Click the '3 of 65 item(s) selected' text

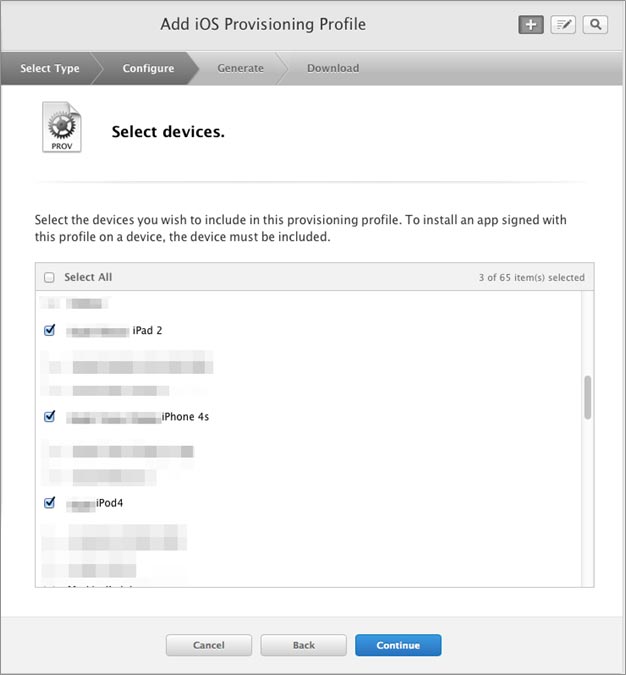532,277
